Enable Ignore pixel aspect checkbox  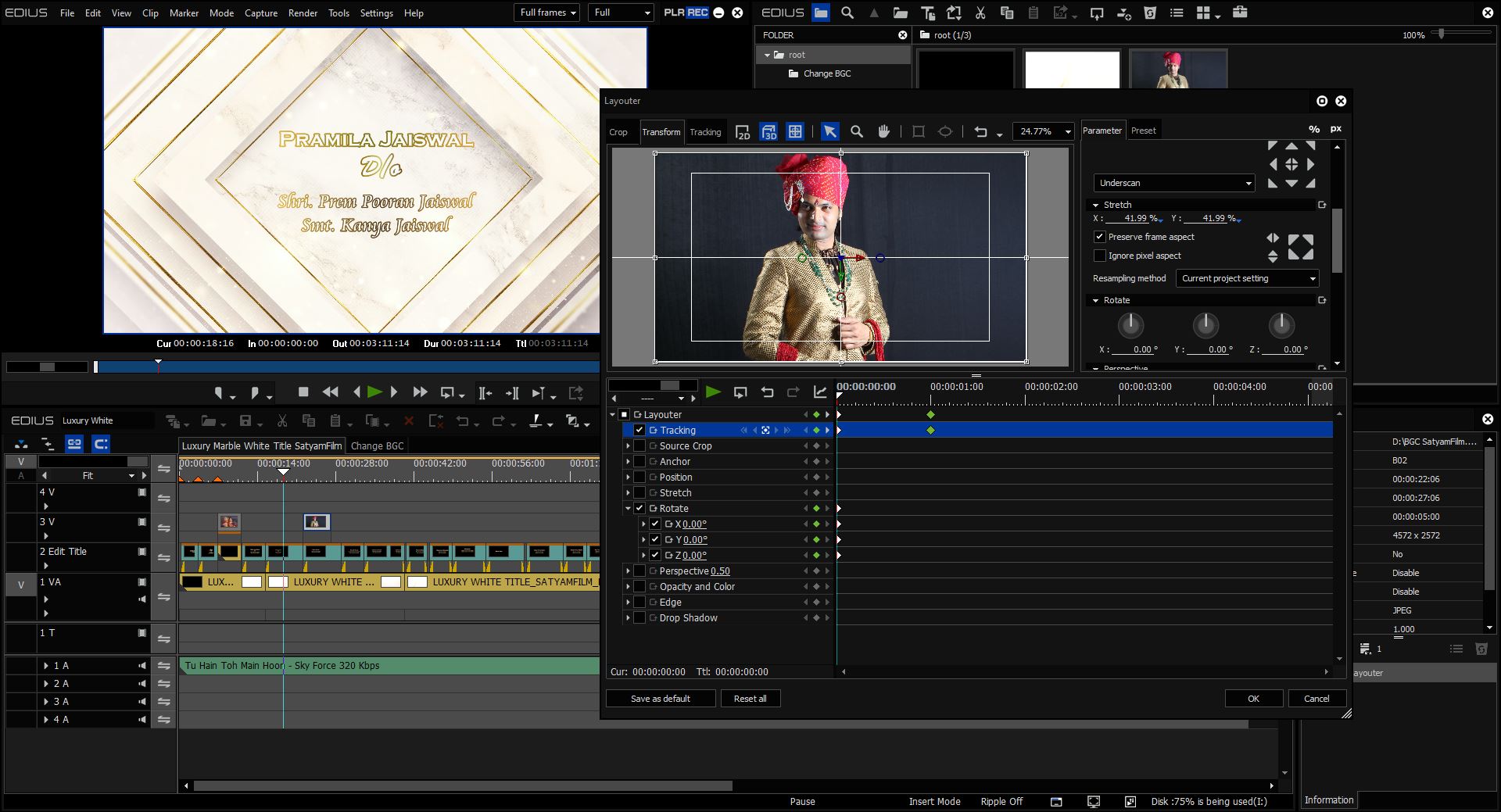1100,256
